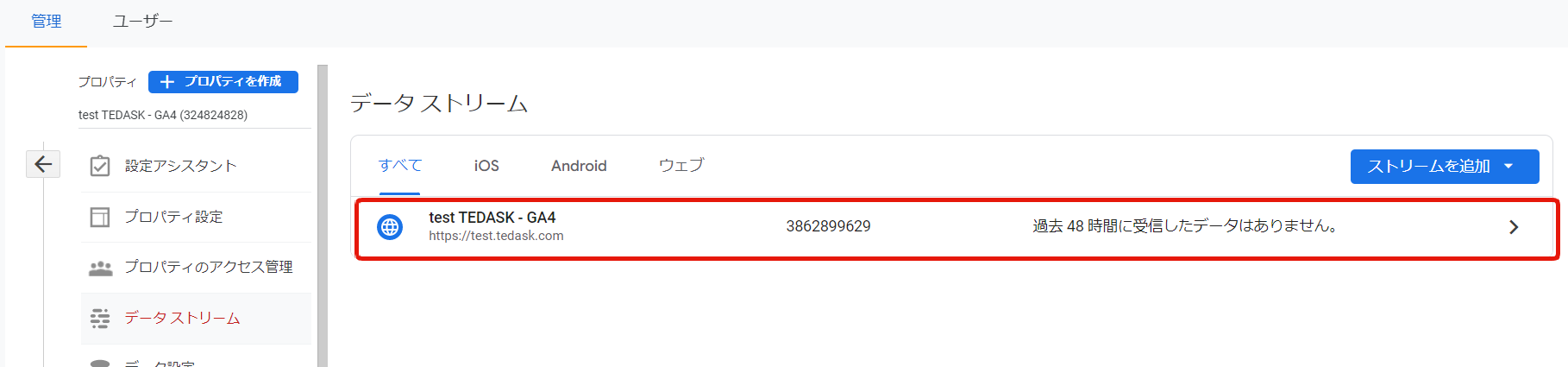This screenshot has width=1568, height=367.
Task: Click the Data Streams sidebar icon
Action: 100,319
